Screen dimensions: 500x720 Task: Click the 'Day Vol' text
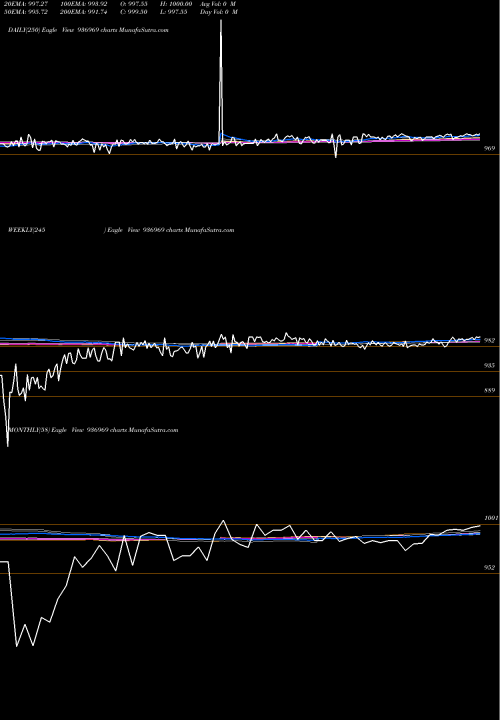pos(219,12)
